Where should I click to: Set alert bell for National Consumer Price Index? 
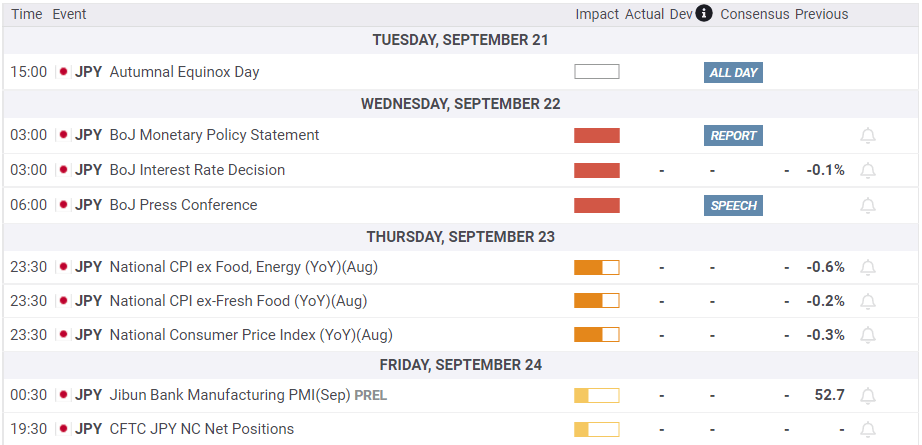coord(868,336)
